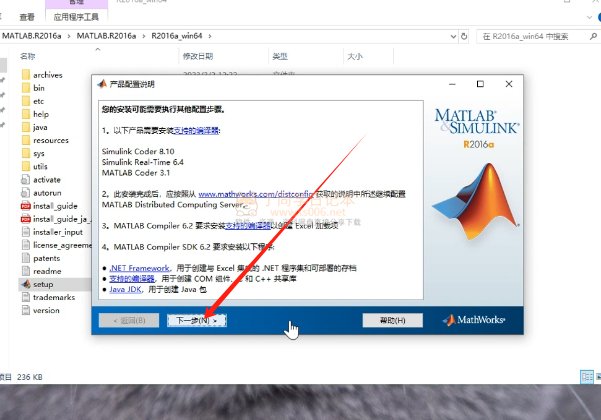This screenshot has height=420, width=601.
Task: Select the autorun file icon
Action: coord(26,192)
